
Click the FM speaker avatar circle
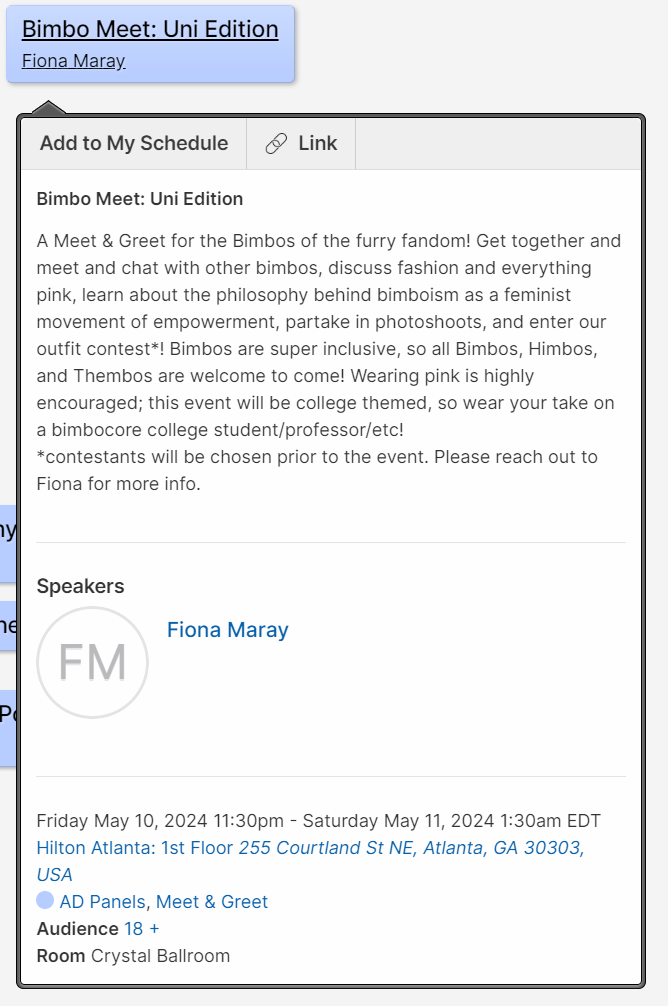coord(92,662)
